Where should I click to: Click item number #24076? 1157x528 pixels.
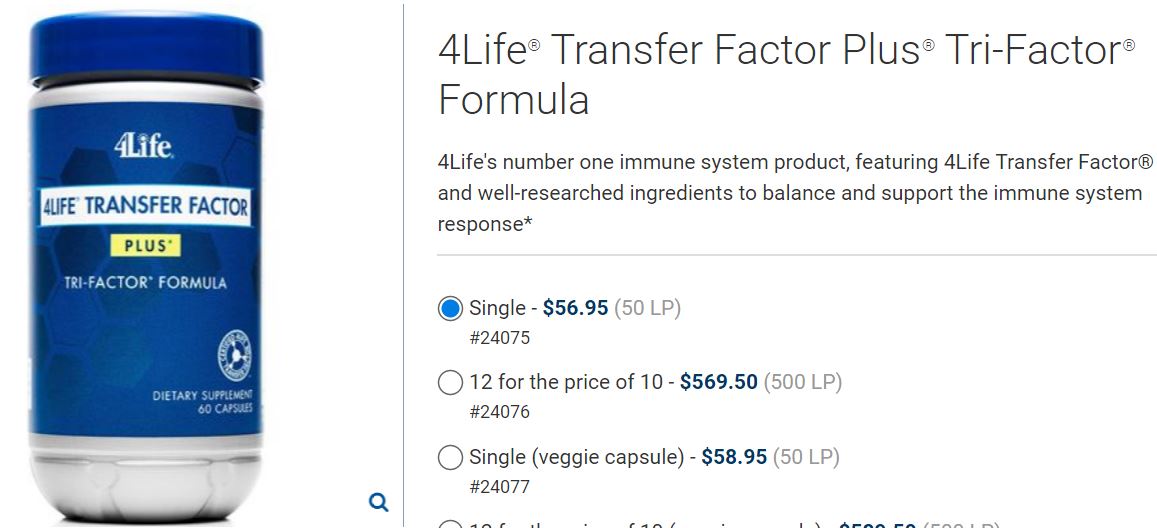(x=500, y=412)
